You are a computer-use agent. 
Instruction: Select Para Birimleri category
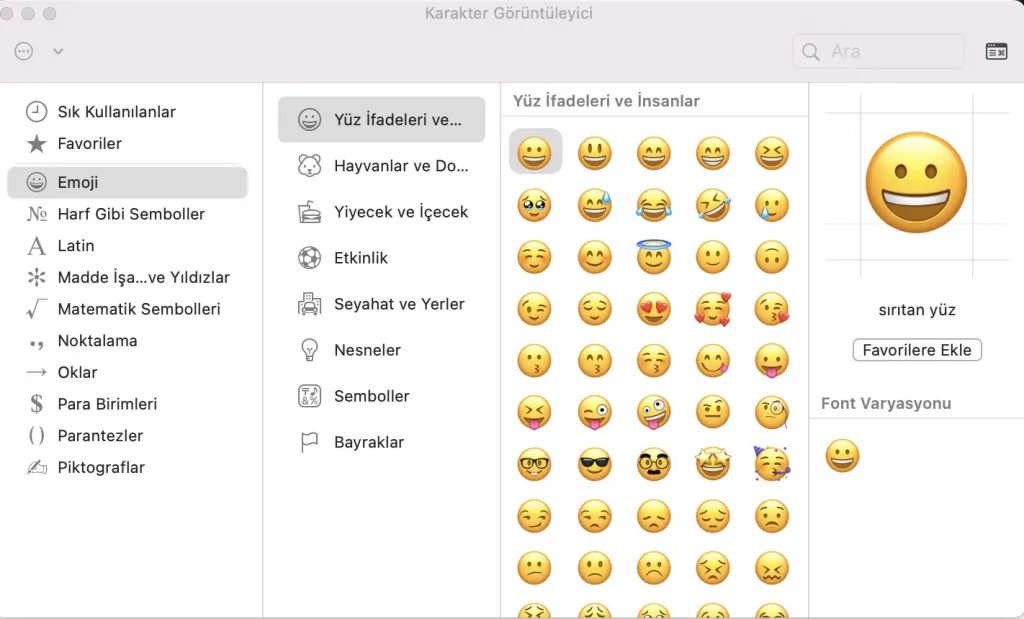(127, 404)
